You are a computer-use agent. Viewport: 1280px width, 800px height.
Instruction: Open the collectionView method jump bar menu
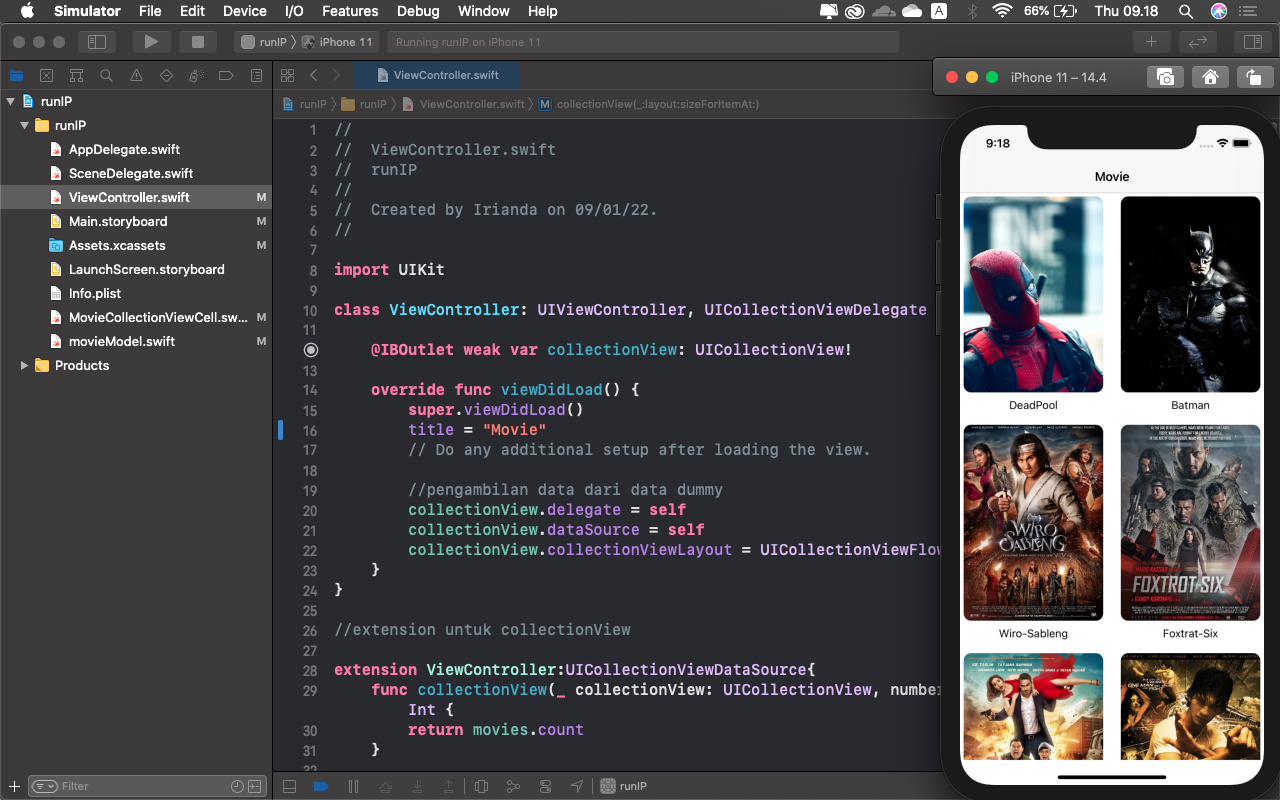(649, 104)
